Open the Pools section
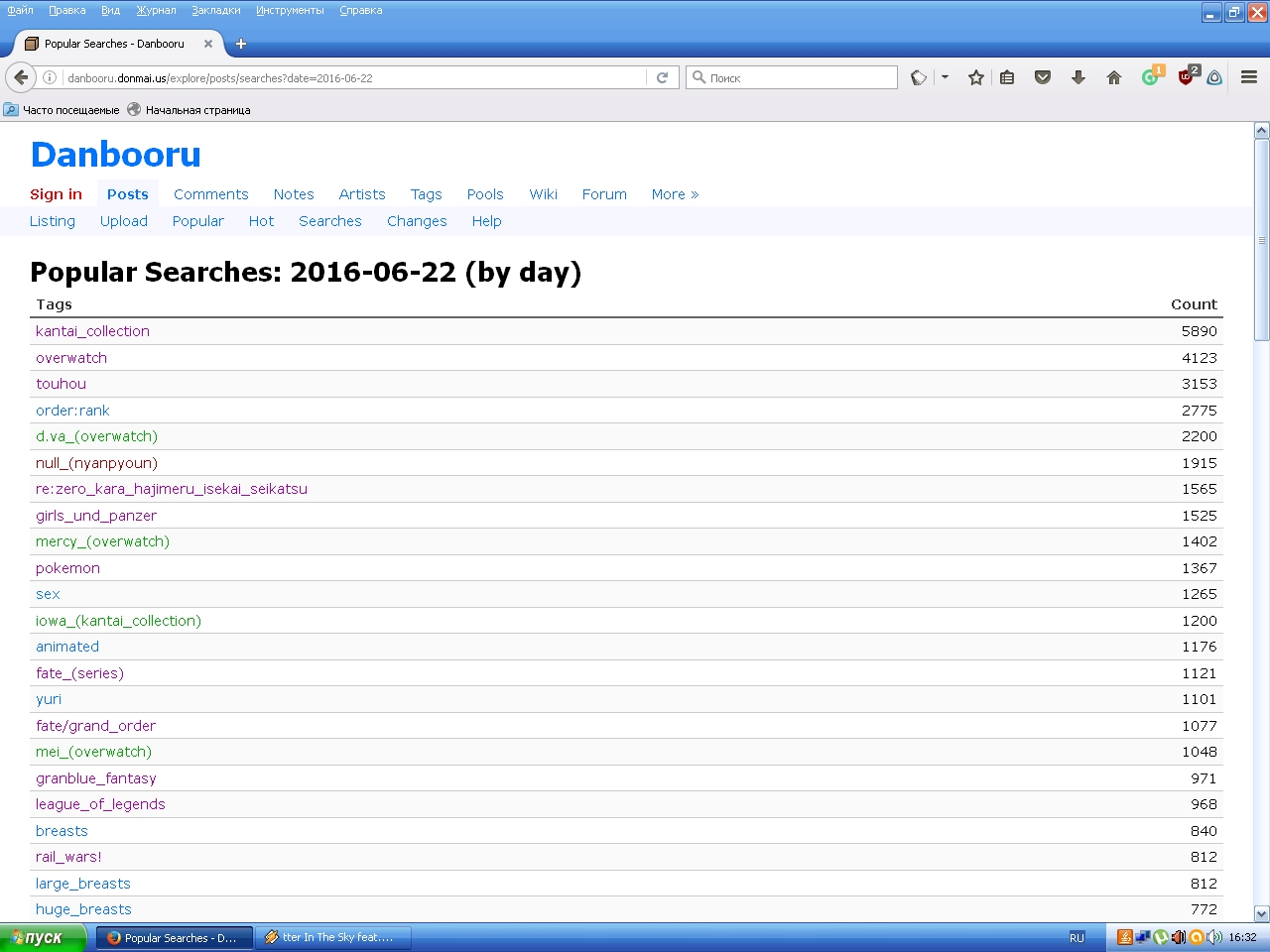Screen dimensions: 1270x952 point(485,194)
